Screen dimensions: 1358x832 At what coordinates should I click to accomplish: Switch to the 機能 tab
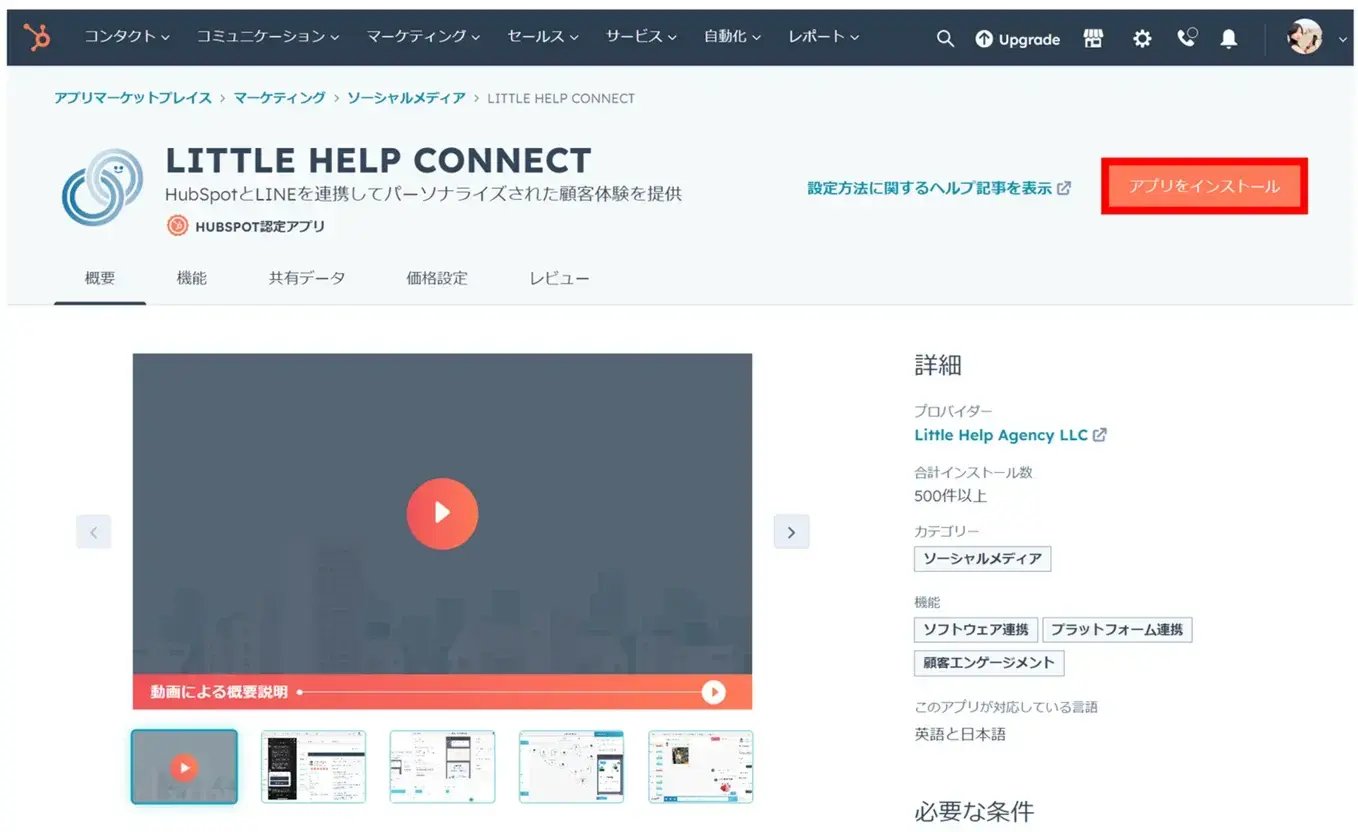click(x=191, y=278)
